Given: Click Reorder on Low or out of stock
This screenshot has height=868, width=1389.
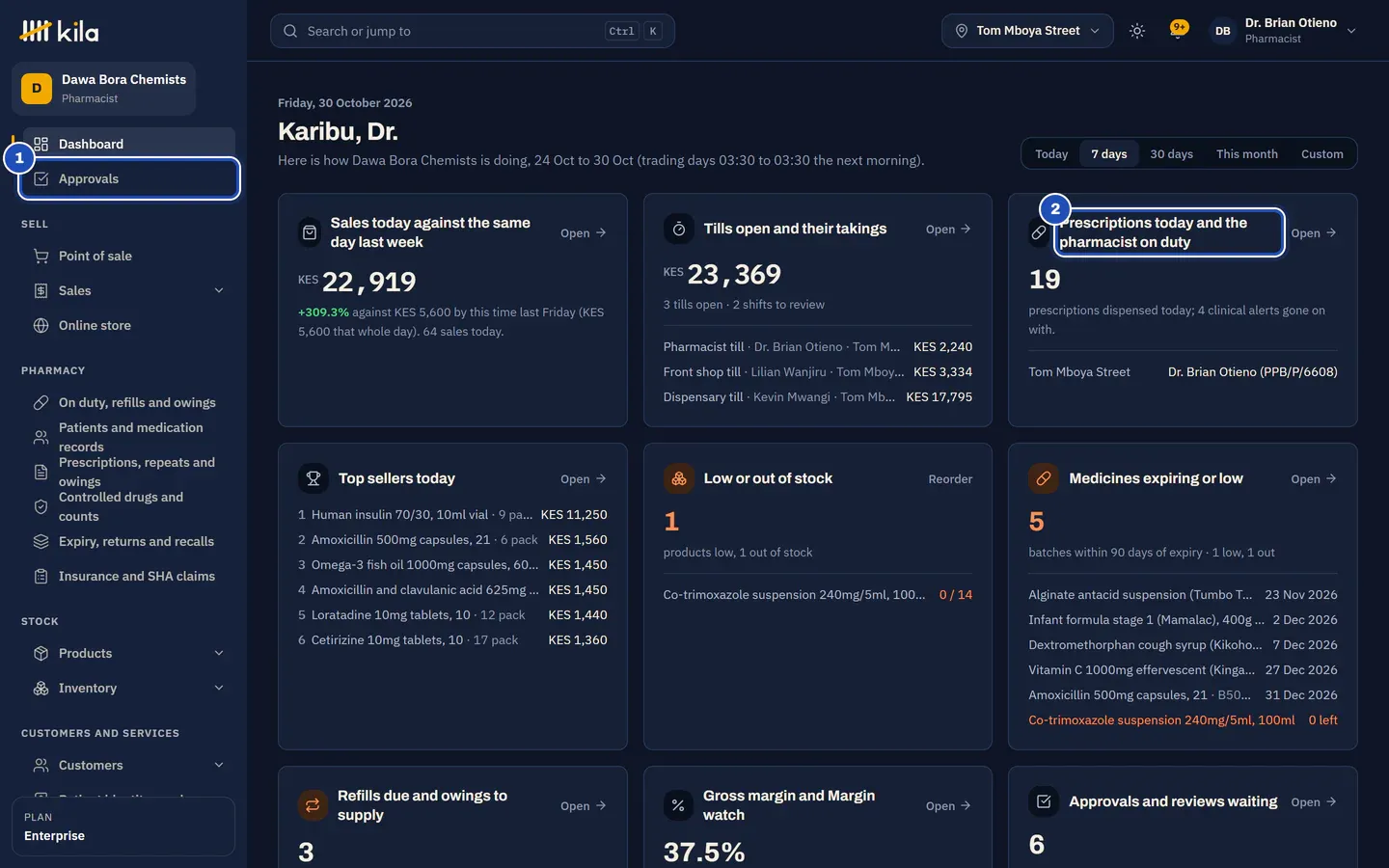Looking at the screenshot, I should 950,478.
